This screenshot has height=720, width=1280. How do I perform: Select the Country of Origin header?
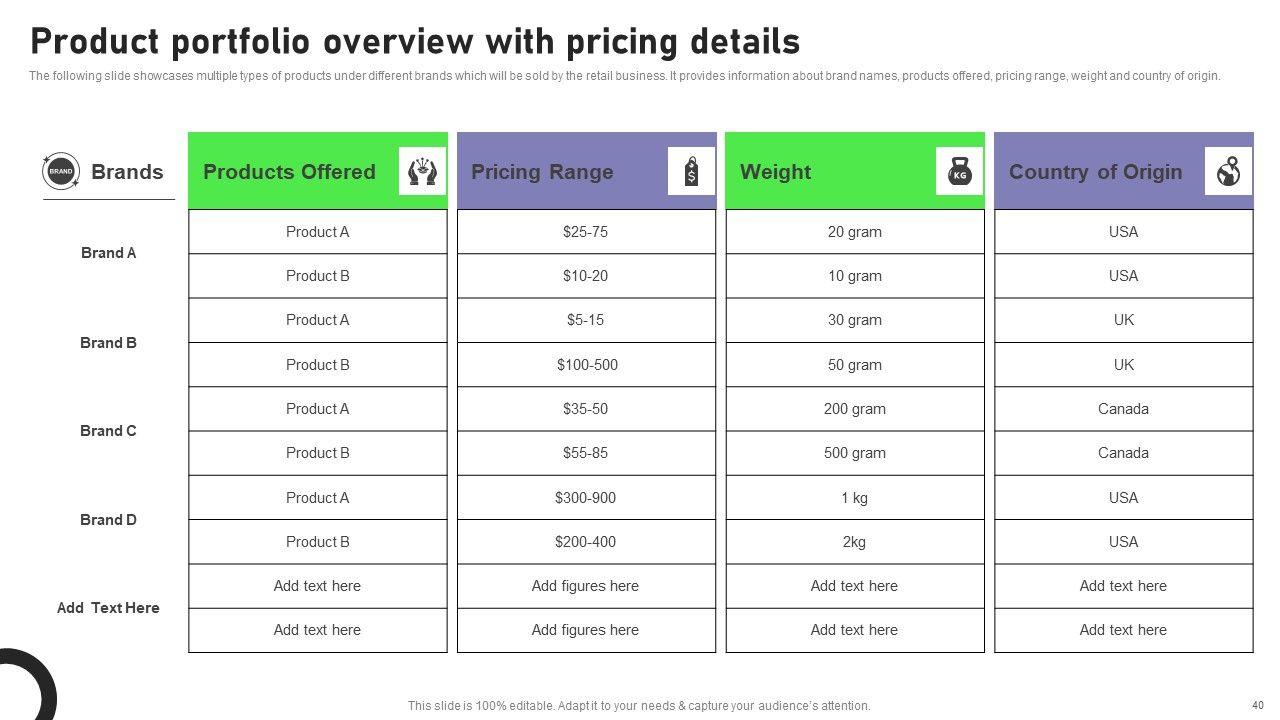[x=1095, y=172]
